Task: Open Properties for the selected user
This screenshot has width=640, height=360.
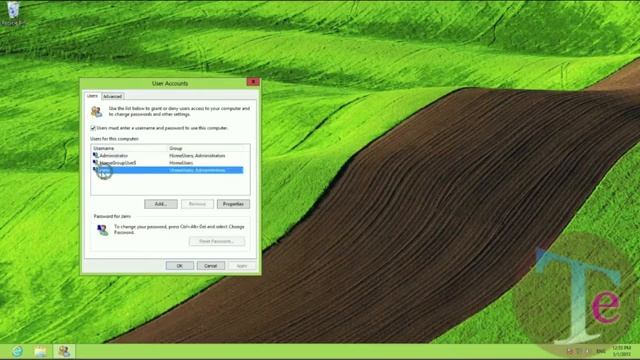Action: click(x=233, y=204)
